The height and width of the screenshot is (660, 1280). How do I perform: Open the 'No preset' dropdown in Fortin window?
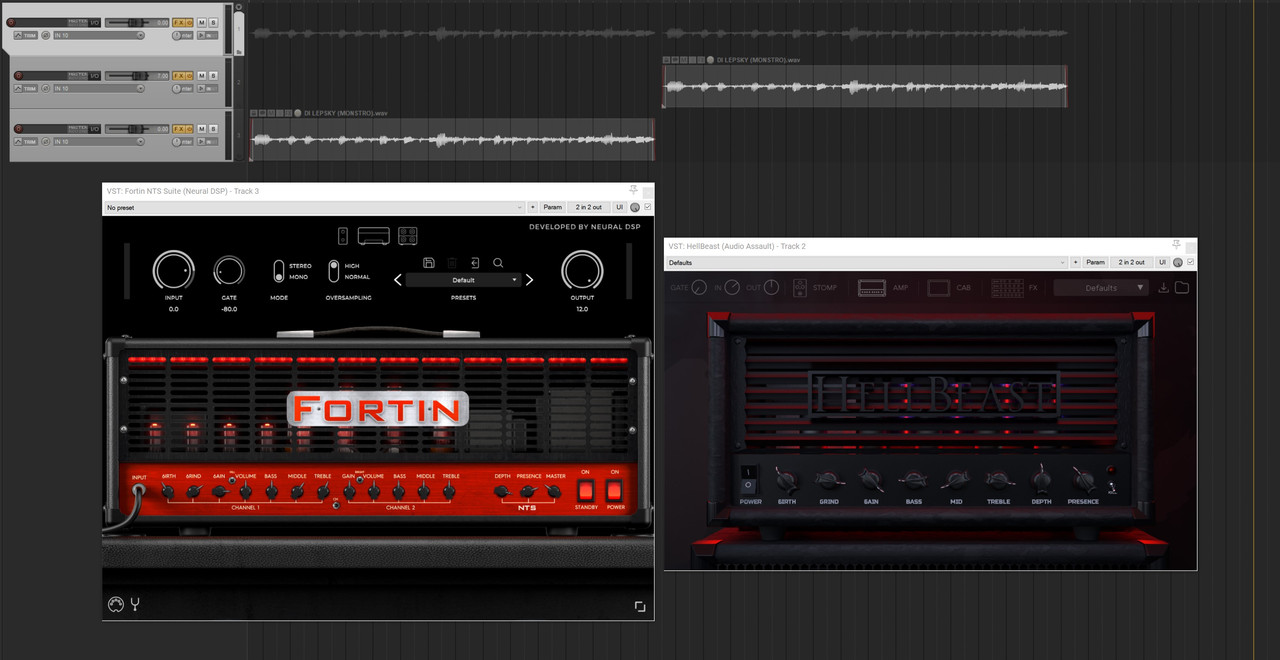pos(314,207)
